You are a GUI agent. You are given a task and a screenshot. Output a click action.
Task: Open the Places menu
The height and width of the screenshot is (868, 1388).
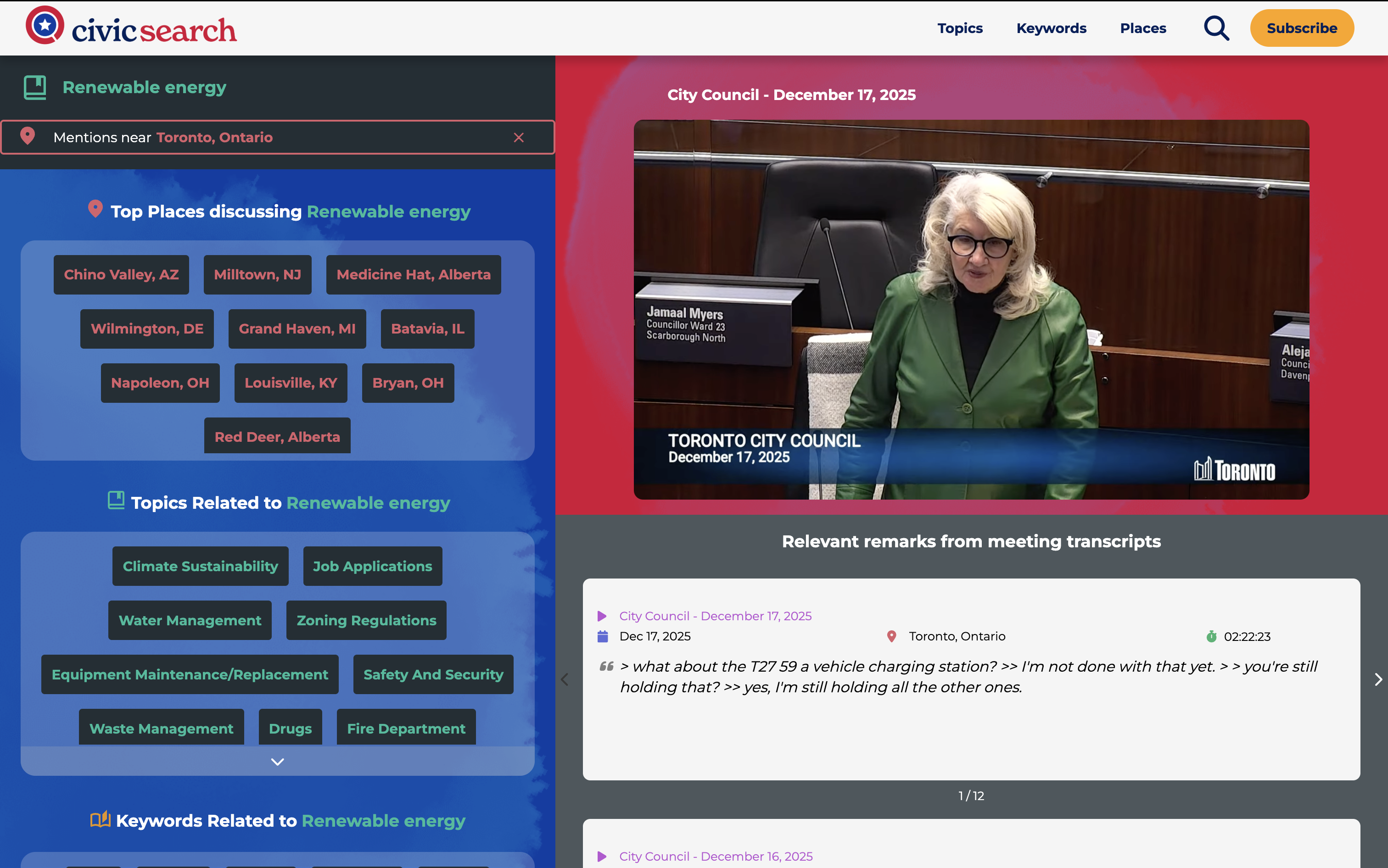tap(1143, 28)
